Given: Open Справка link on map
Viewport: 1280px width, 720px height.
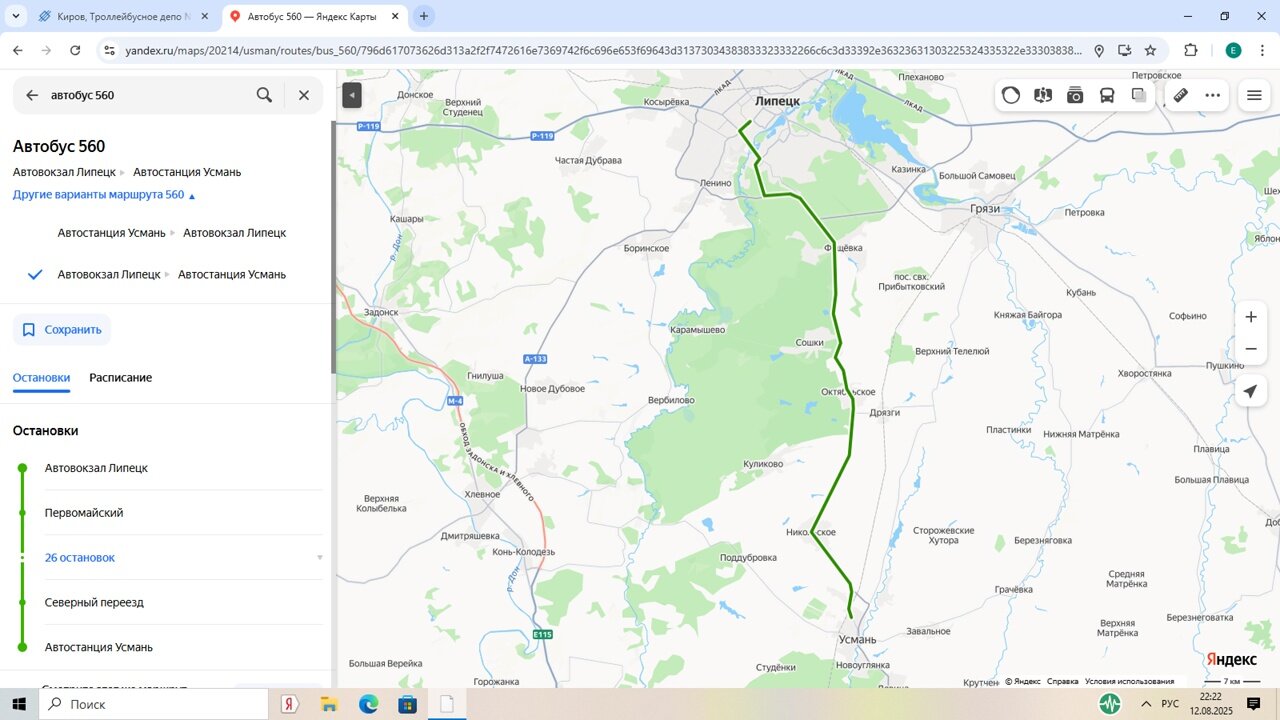Looking at the screenshot, I should pyautogui.click(x=1062, y=681).
